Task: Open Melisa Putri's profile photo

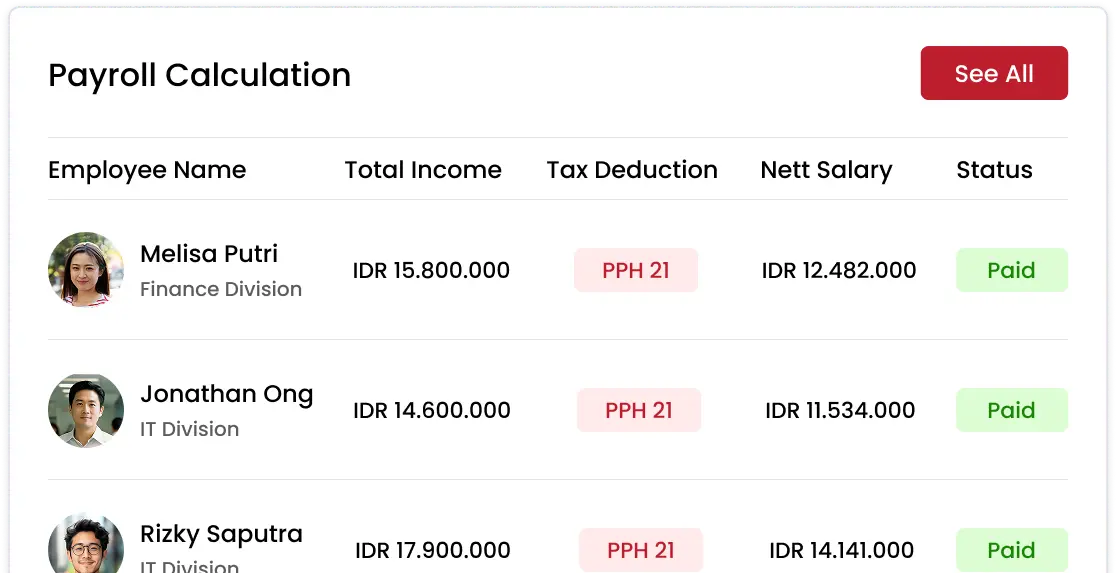Action: pos(86,270)
